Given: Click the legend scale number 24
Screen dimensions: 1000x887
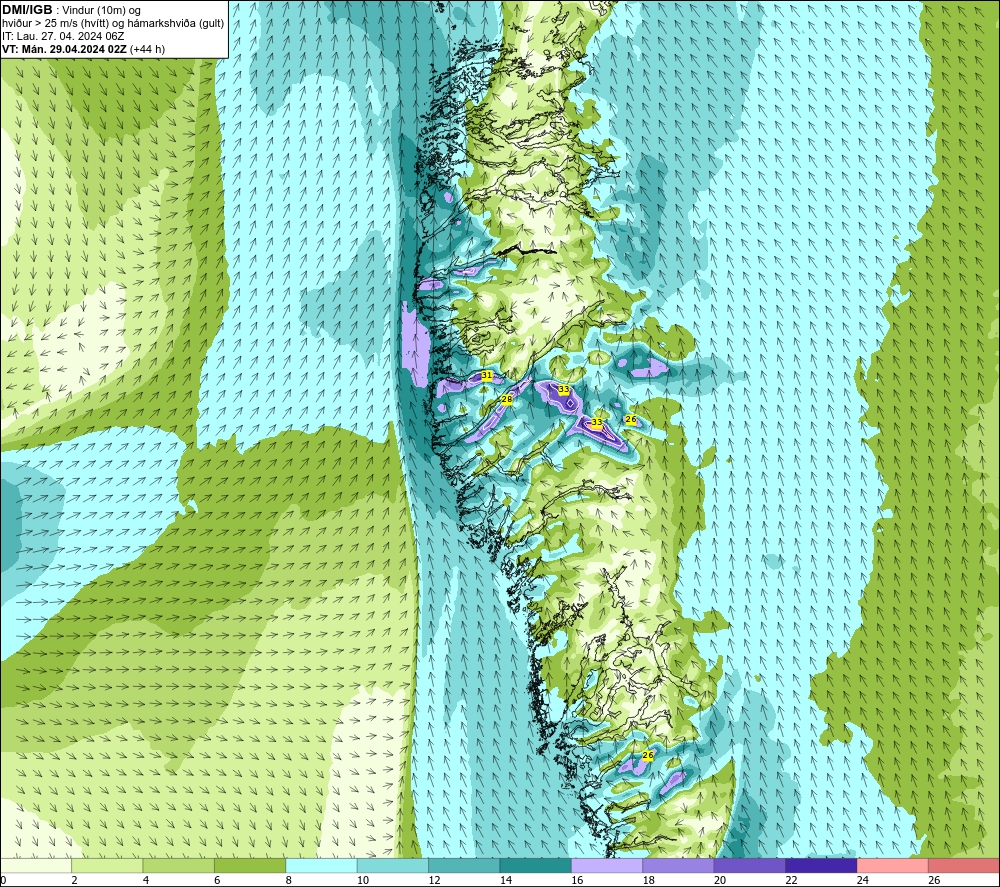Looking at the screenshot, I should pos(863,880).
